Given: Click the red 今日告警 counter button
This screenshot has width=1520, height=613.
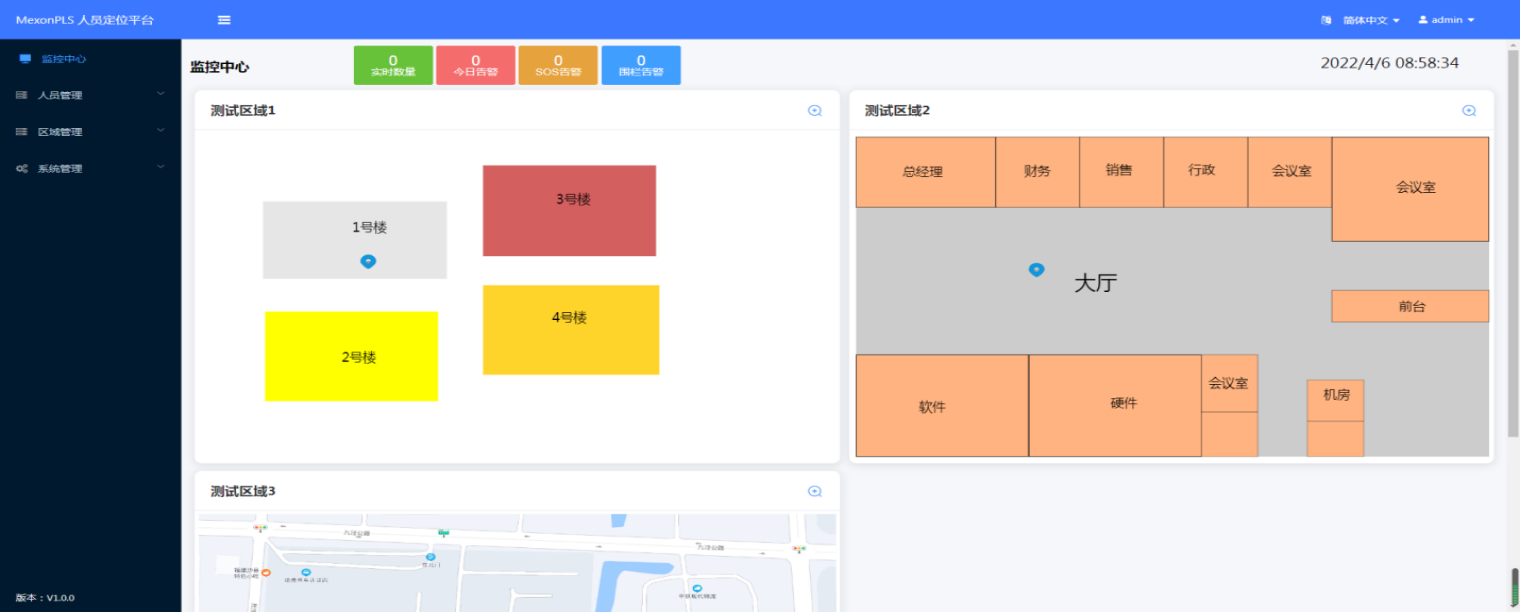Looking at the screenshot, I should 475,65.
